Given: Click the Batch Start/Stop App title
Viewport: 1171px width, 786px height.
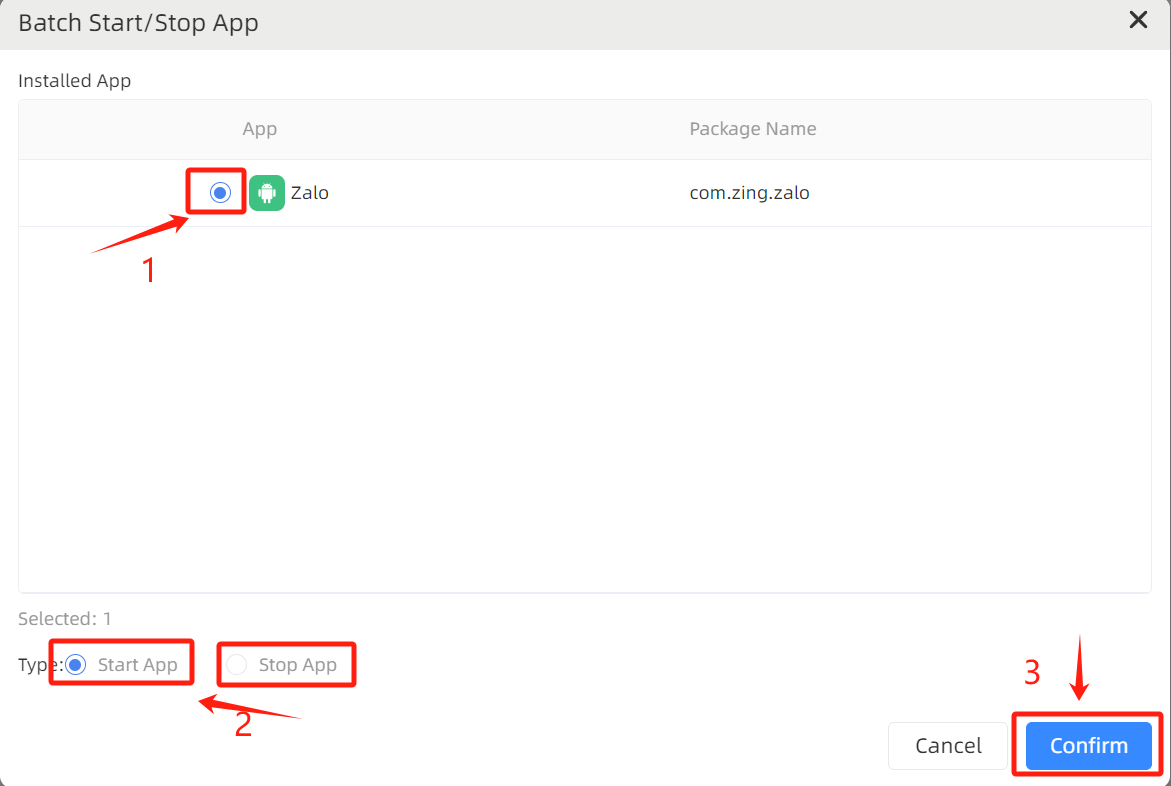Looking at the screenshot, I should point(138,23).
